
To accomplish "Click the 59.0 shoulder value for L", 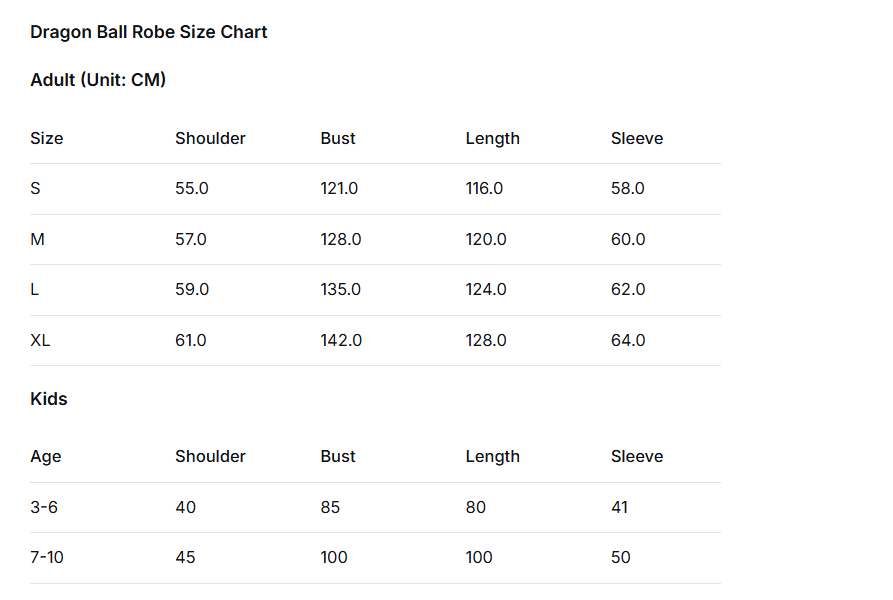I will tap(191, 290).
